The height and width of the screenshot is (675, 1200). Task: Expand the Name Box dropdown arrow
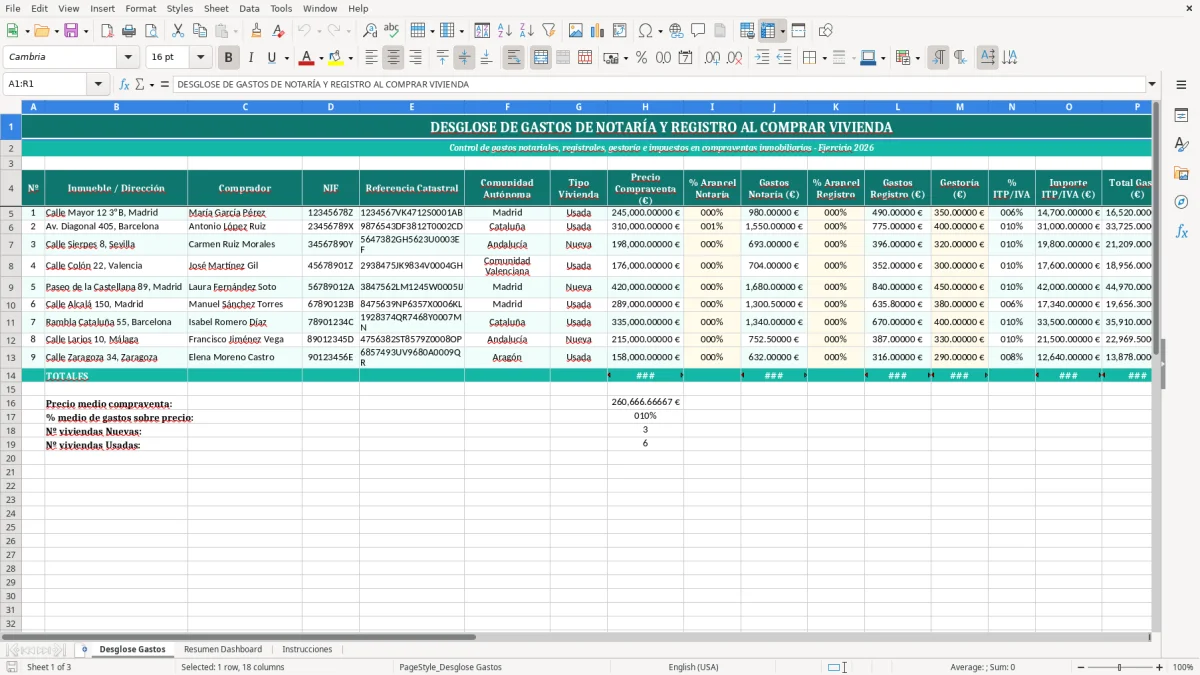[x=98, y=85]
